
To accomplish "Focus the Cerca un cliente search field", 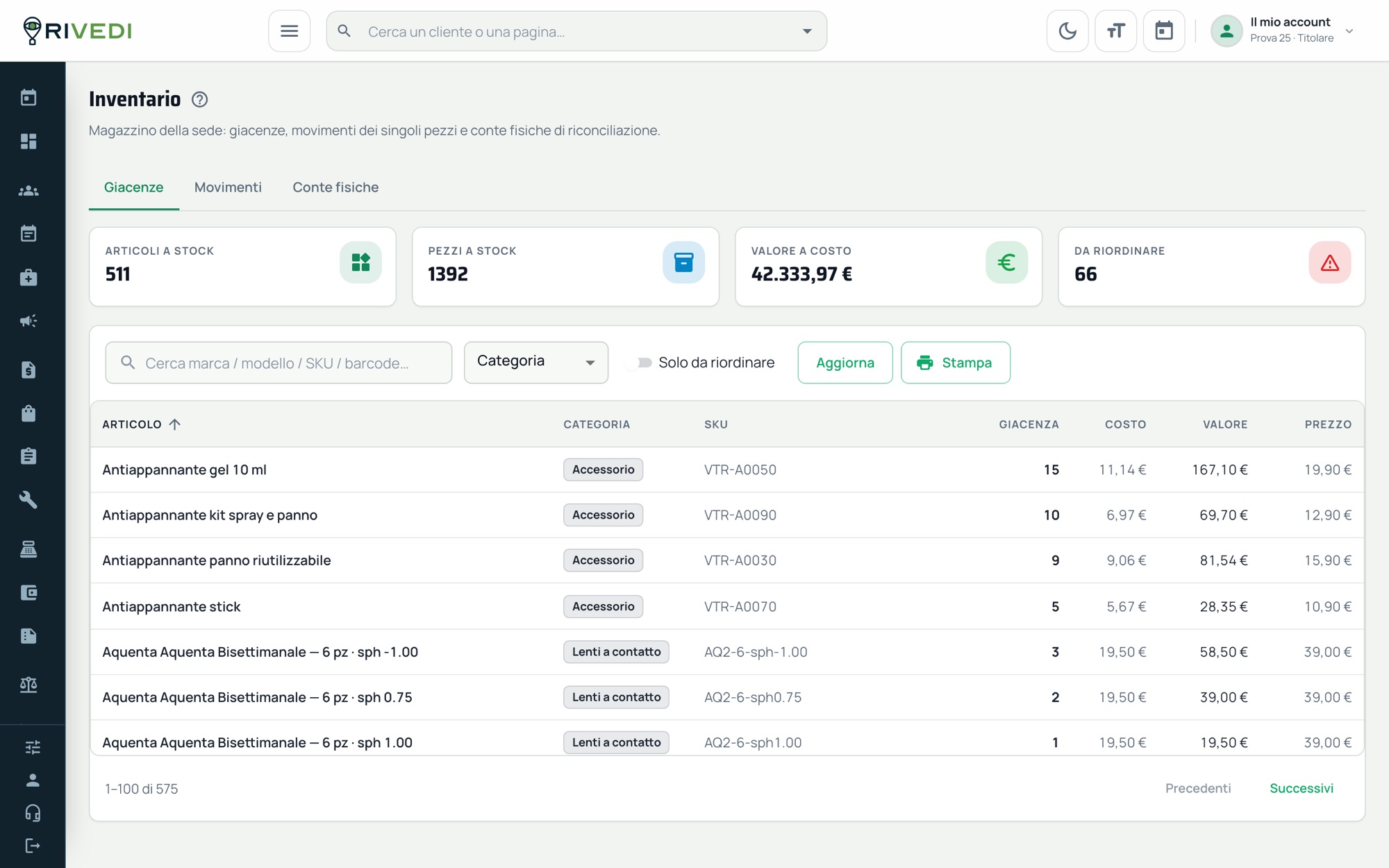I will (576, 31).
